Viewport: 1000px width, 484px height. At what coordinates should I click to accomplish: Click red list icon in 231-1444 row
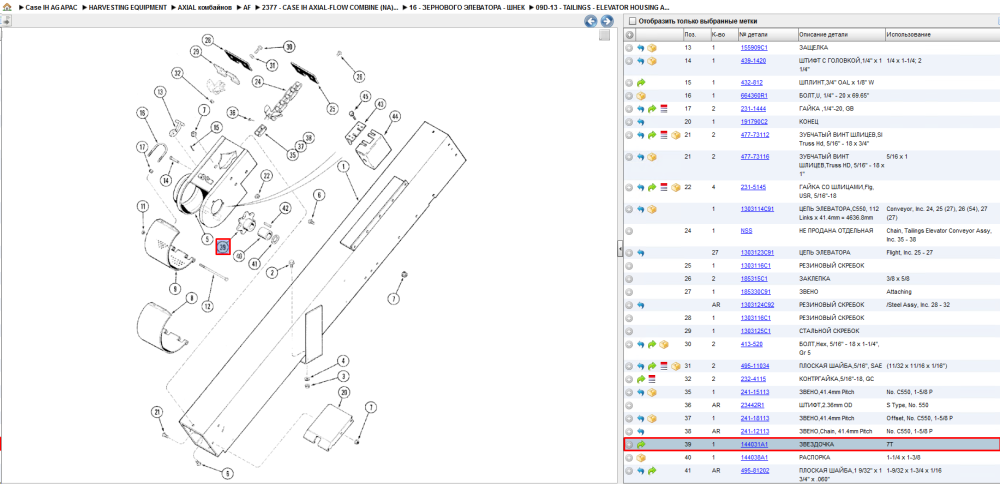(x=663, y=109)
